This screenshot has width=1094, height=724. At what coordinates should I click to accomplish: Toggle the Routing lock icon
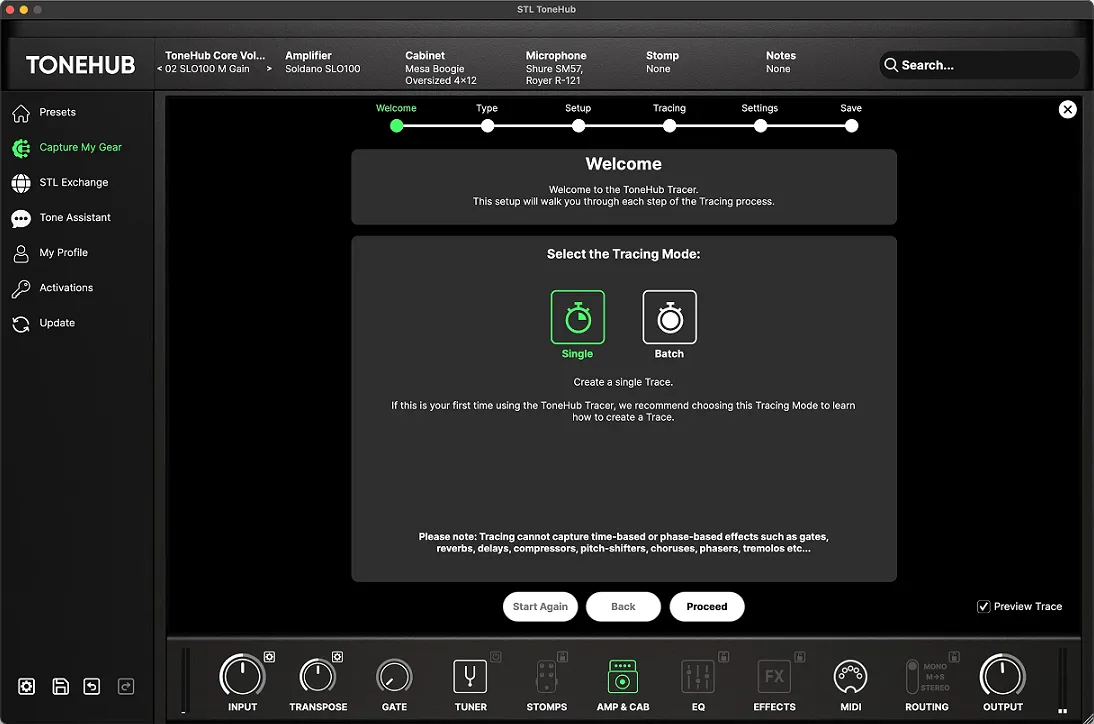[954, 656]
